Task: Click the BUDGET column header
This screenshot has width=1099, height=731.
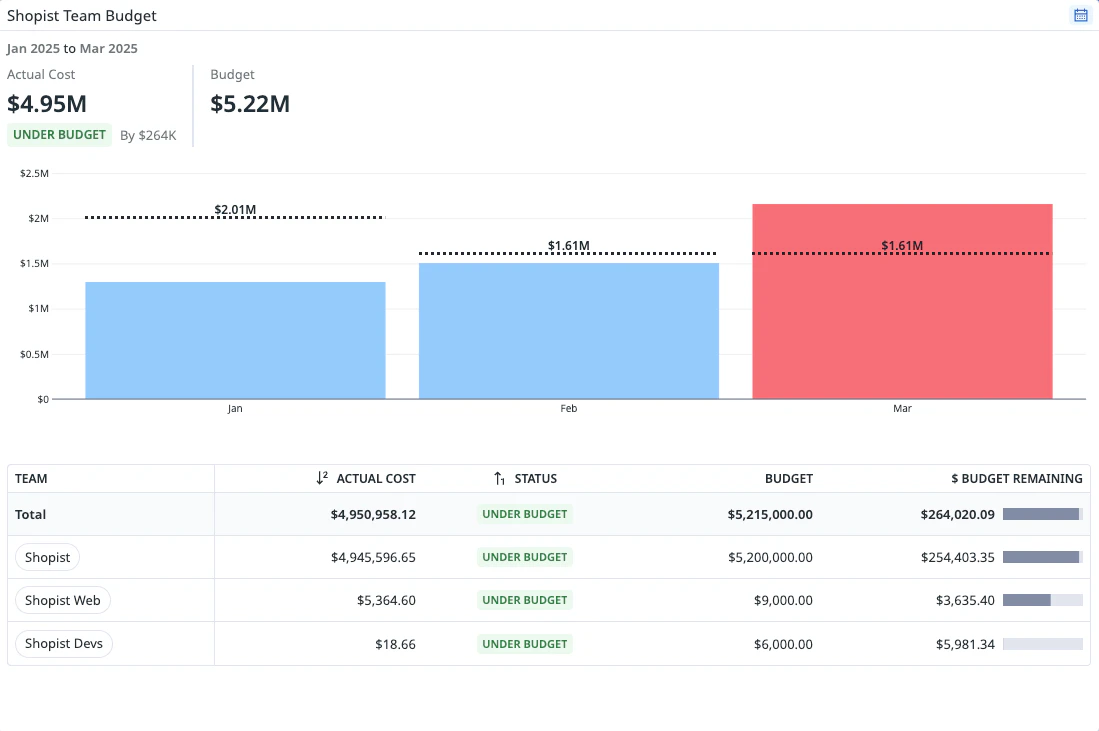Action: pos(789,479)
